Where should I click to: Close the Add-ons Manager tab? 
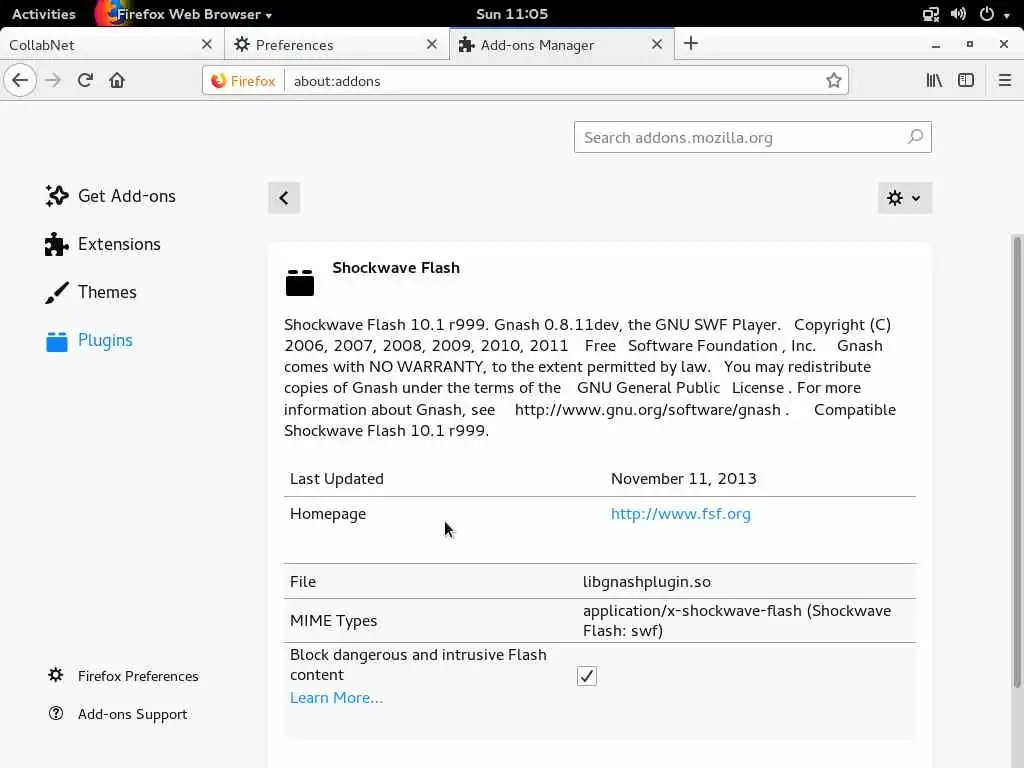pyautogui.click(x=657, y=44)
